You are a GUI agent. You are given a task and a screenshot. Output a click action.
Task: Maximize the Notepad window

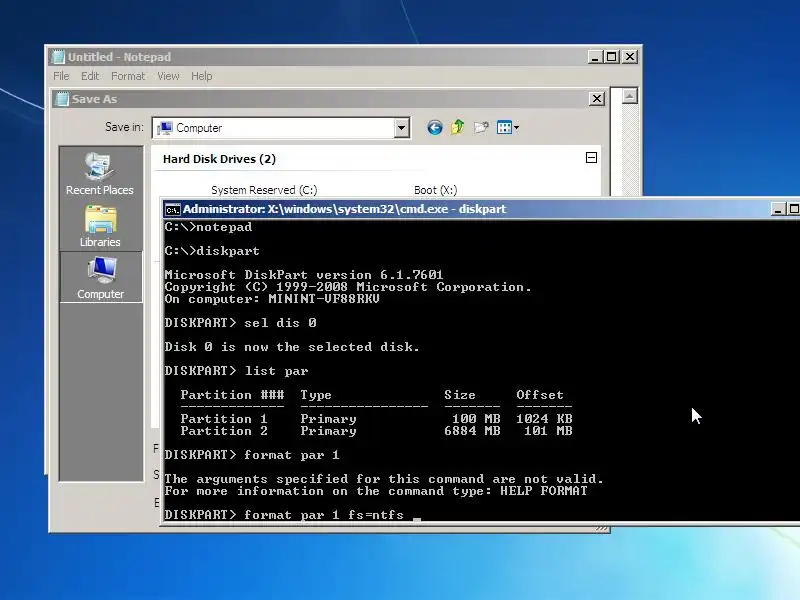pyautogui.click(x=612, y=57)
